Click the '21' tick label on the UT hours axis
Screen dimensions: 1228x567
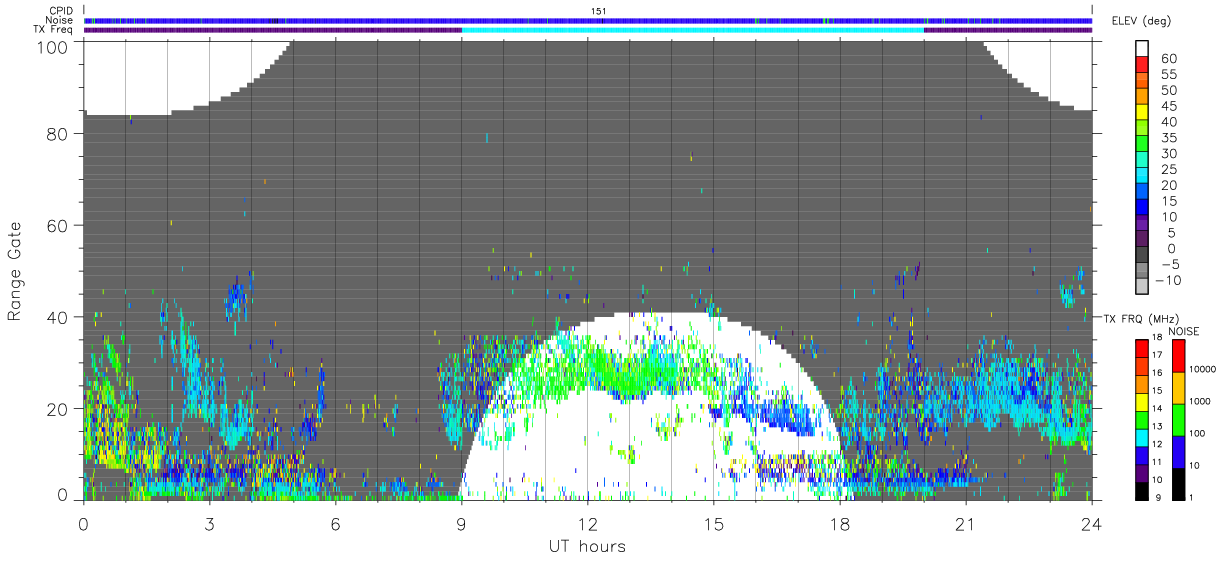click(x=966, y=524)
